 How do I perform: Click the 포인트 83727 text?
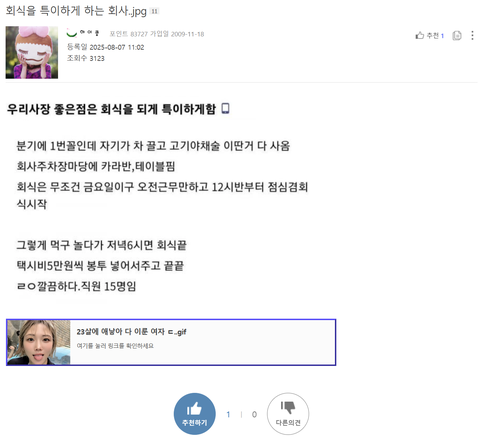tap(129, 34)
